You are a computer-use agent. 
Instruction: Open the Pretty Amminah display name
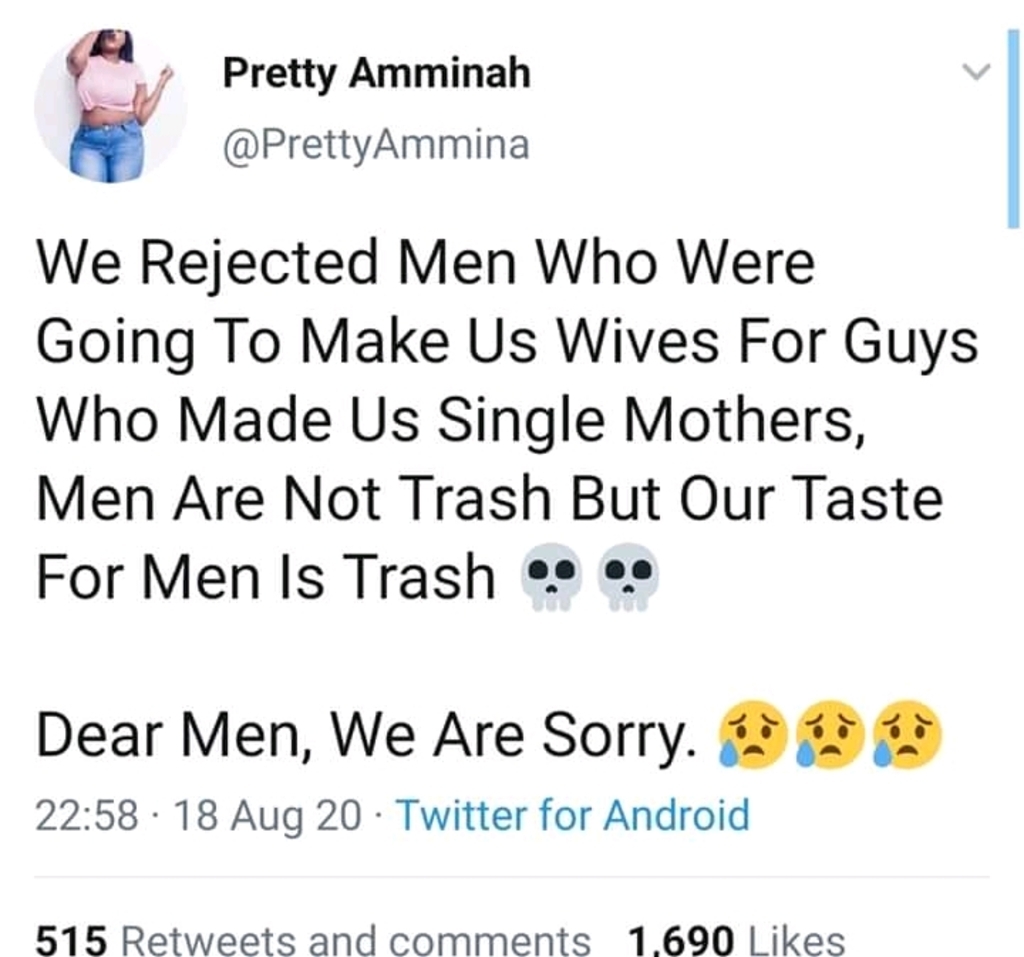[376, 74]
